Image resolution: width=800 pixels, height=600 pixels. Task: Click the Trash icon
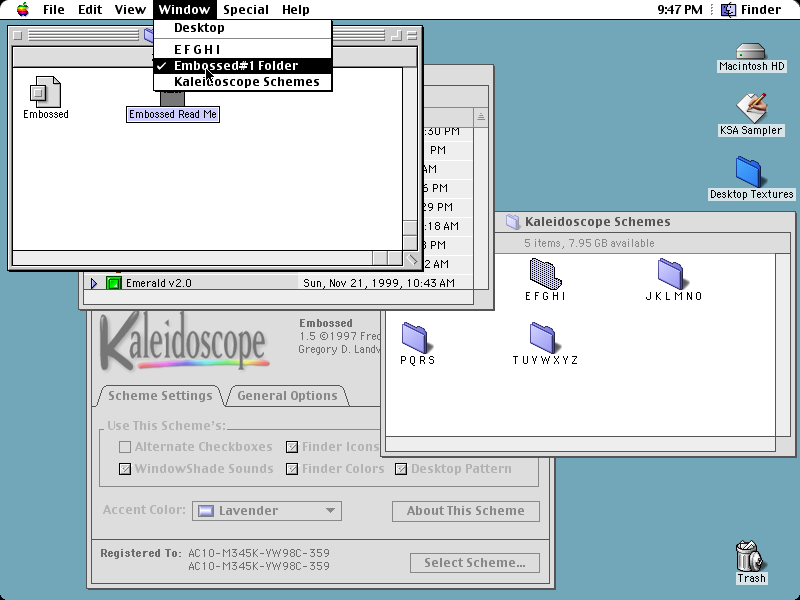click(750, 556)
